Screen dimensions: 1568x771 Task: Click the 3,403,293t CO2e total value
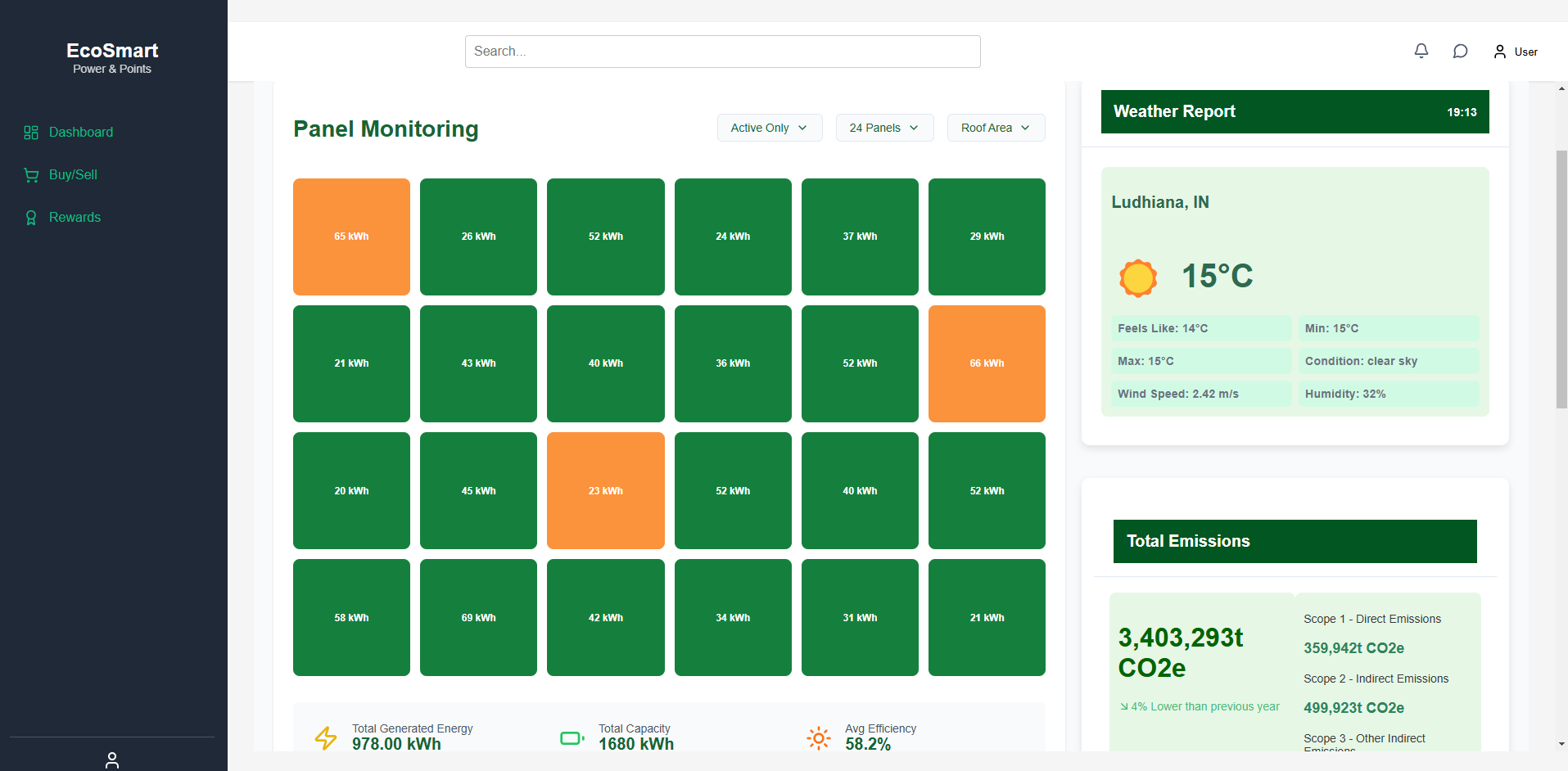click(x=1181, y=652)
